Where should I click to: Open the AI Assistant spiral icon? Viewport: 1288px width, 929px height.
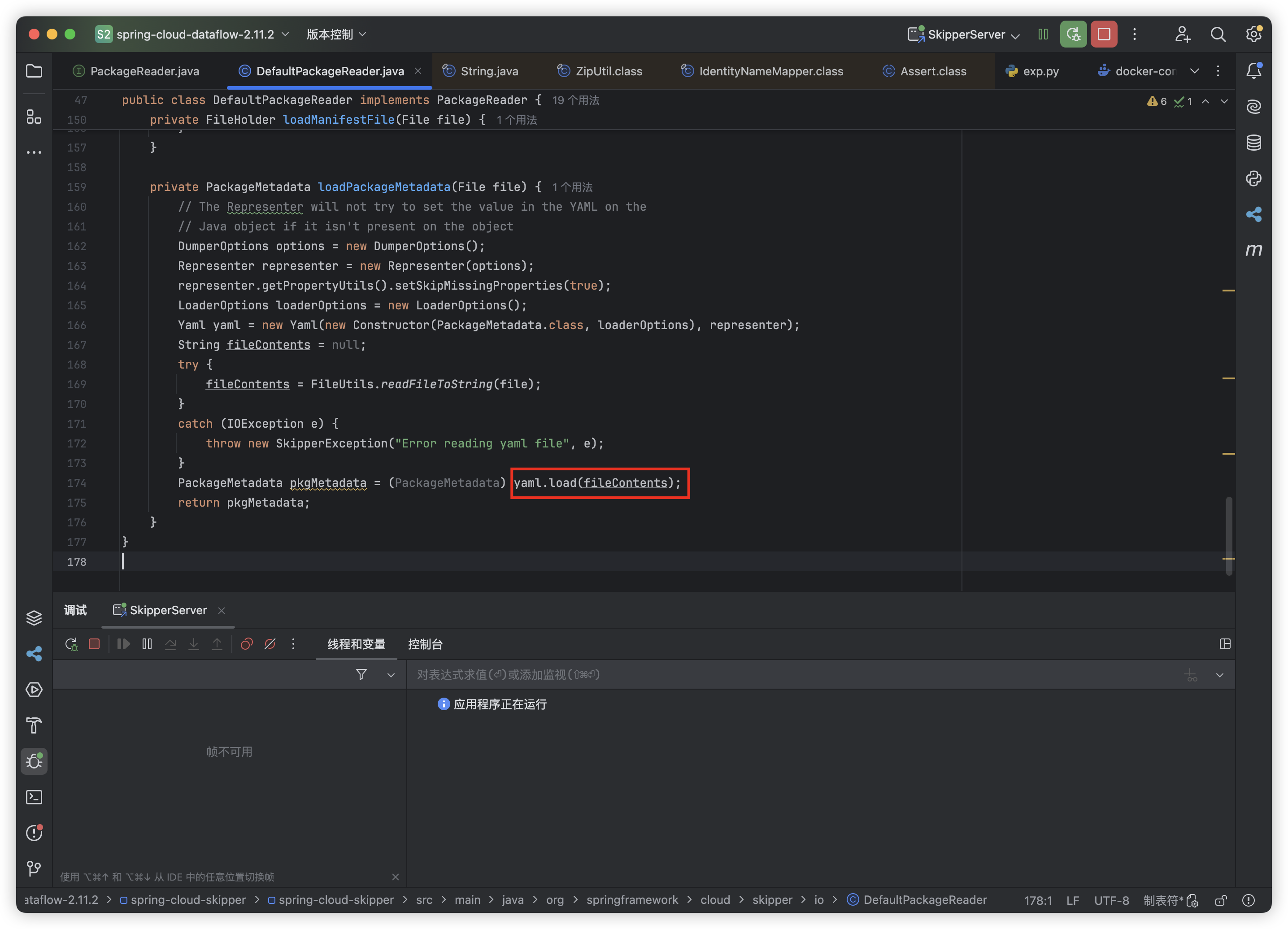click(x=1253, y=106)
